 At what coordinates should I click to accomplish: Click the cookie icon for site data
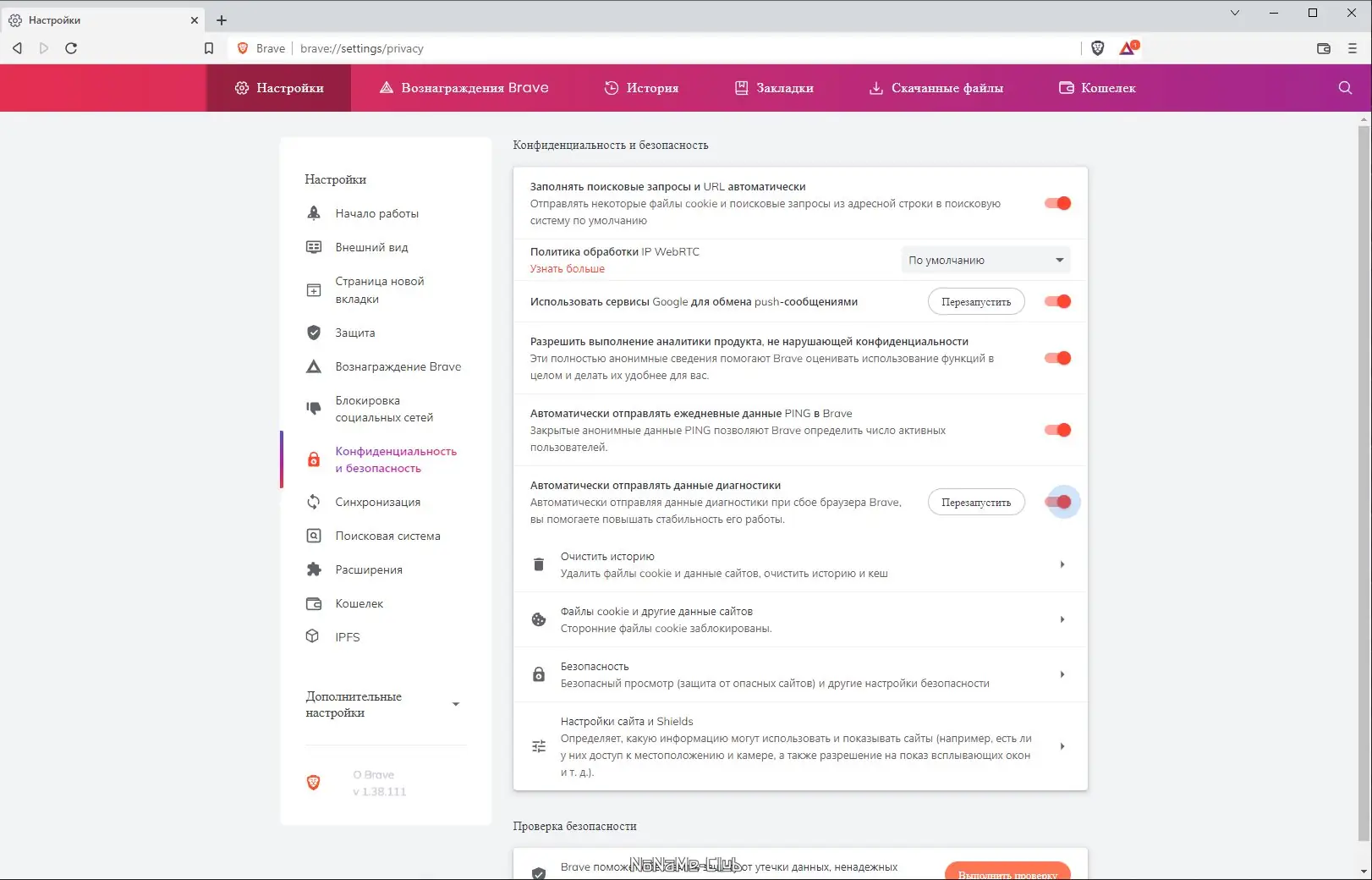[x=539, y=619]
